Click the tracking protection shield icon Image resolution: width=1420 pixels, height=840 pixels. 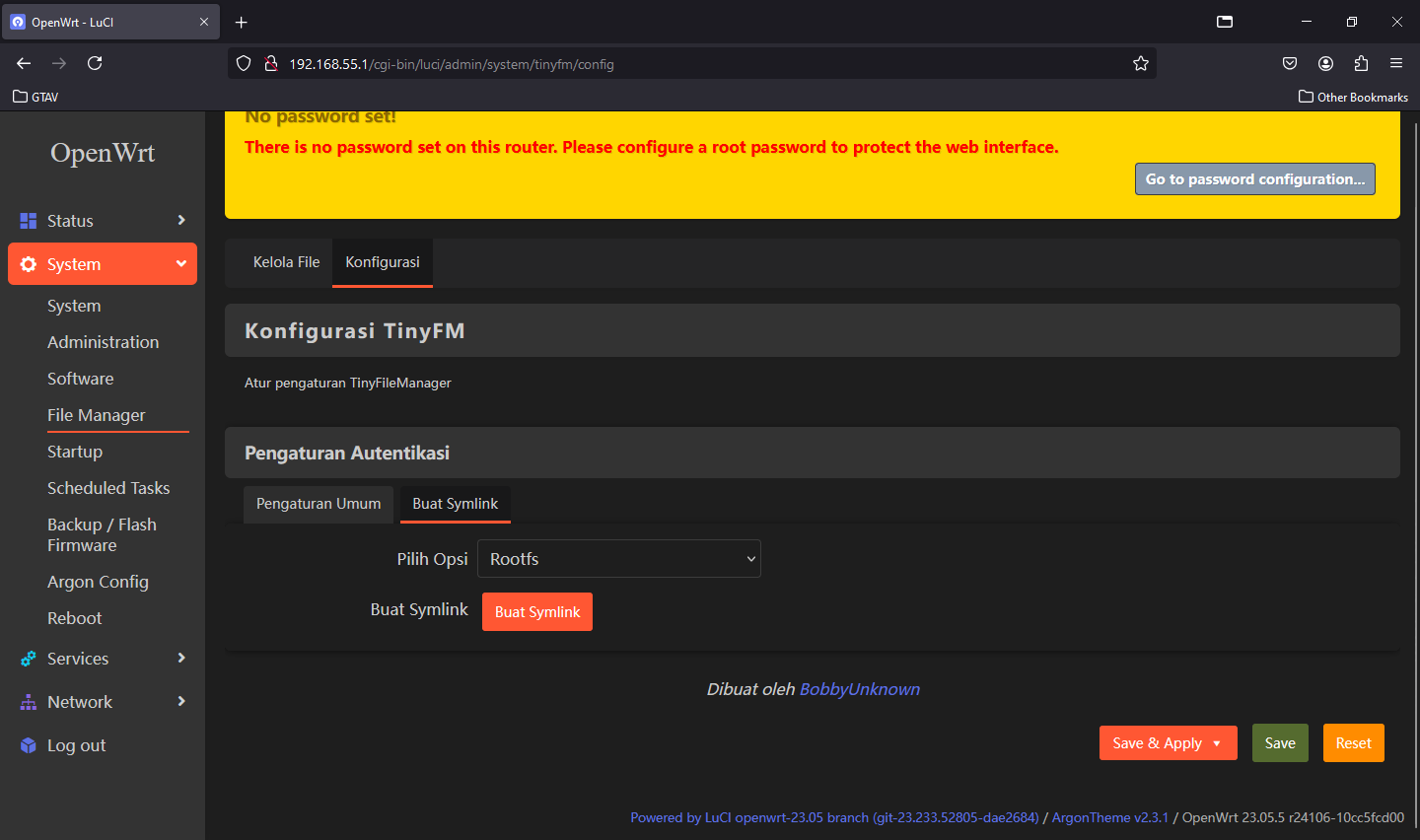coord(244,64)
